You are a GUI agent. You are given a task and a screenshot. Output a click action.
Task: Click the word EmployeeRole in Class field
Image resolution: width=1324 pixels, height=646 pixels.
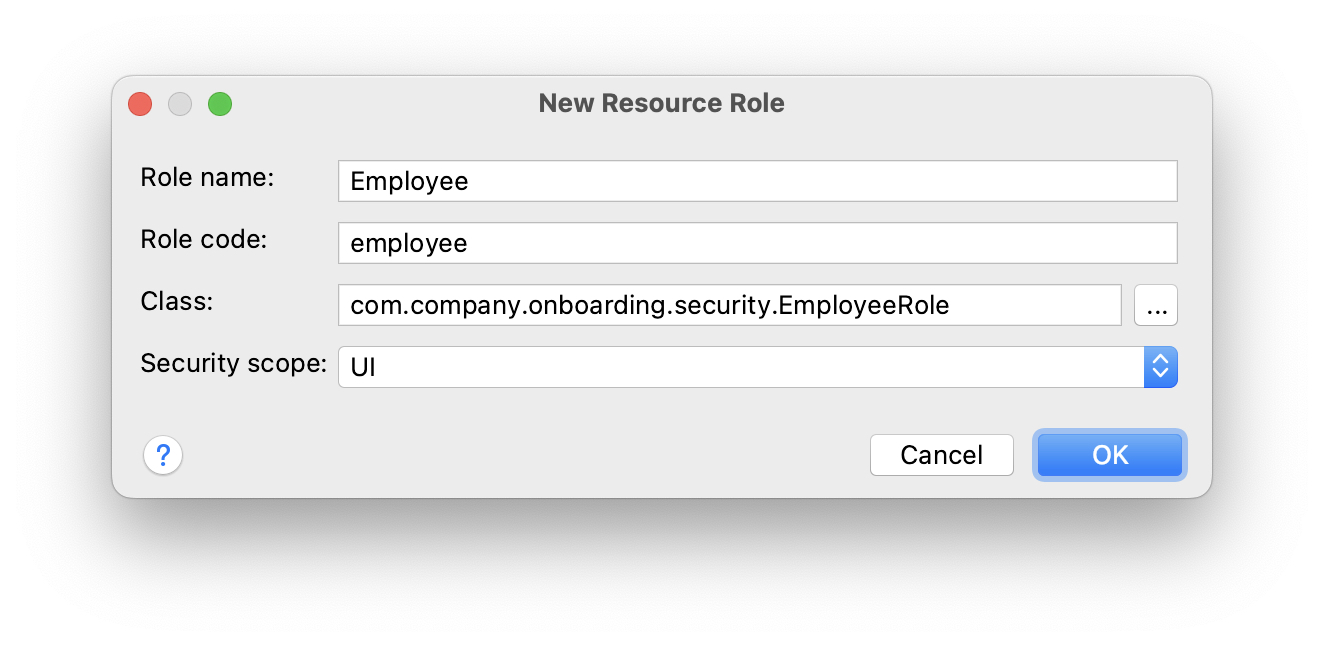pos(863,306)
